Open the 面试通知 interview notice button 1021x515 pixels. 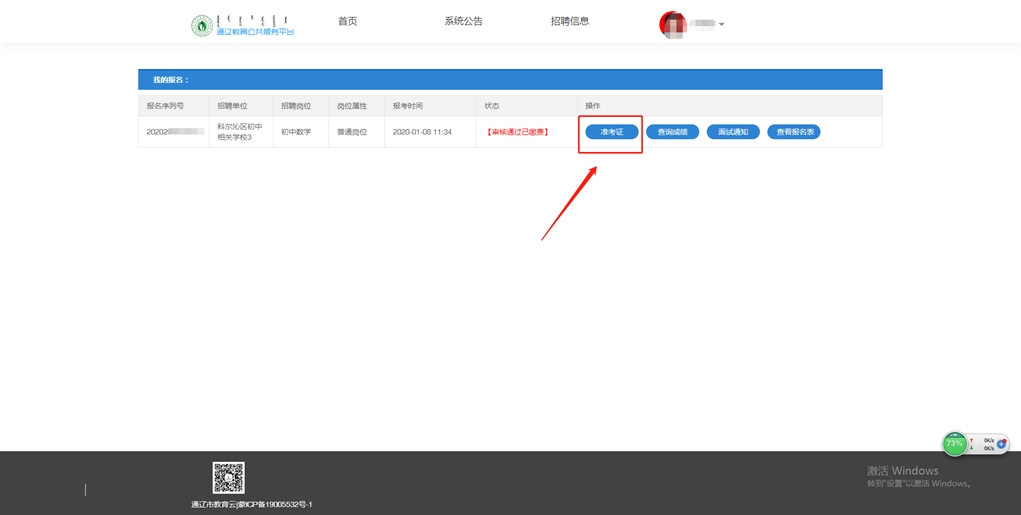(x=733, y=132)
